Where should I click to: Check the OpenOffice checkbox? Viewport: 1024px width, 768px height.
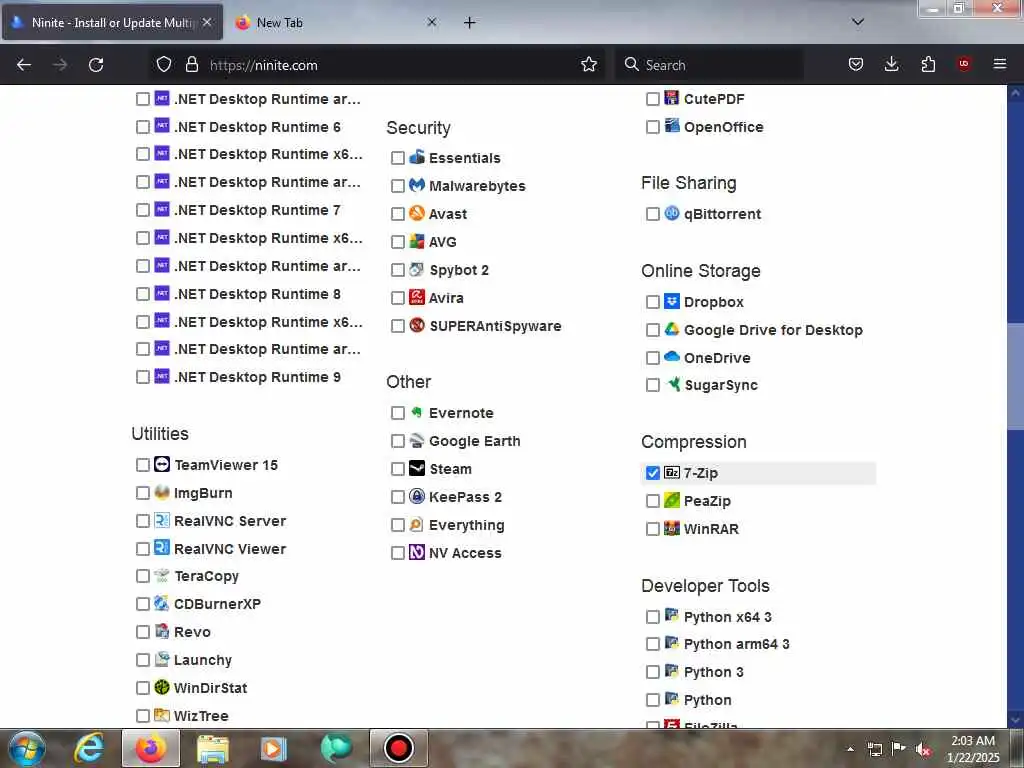[x=652, y=127]
